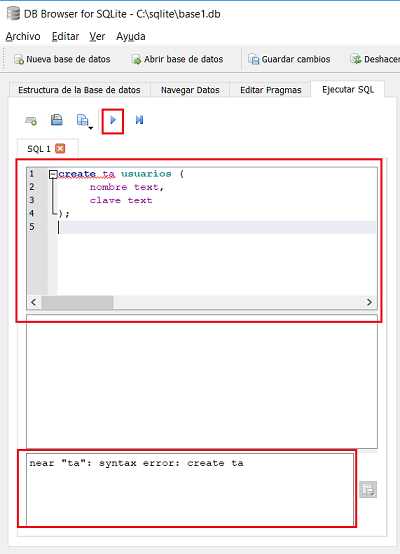The width and height of the screenshot is (400, 554).
Task: Click the Execute SQL play icon
Action: (x=113, y=120)
